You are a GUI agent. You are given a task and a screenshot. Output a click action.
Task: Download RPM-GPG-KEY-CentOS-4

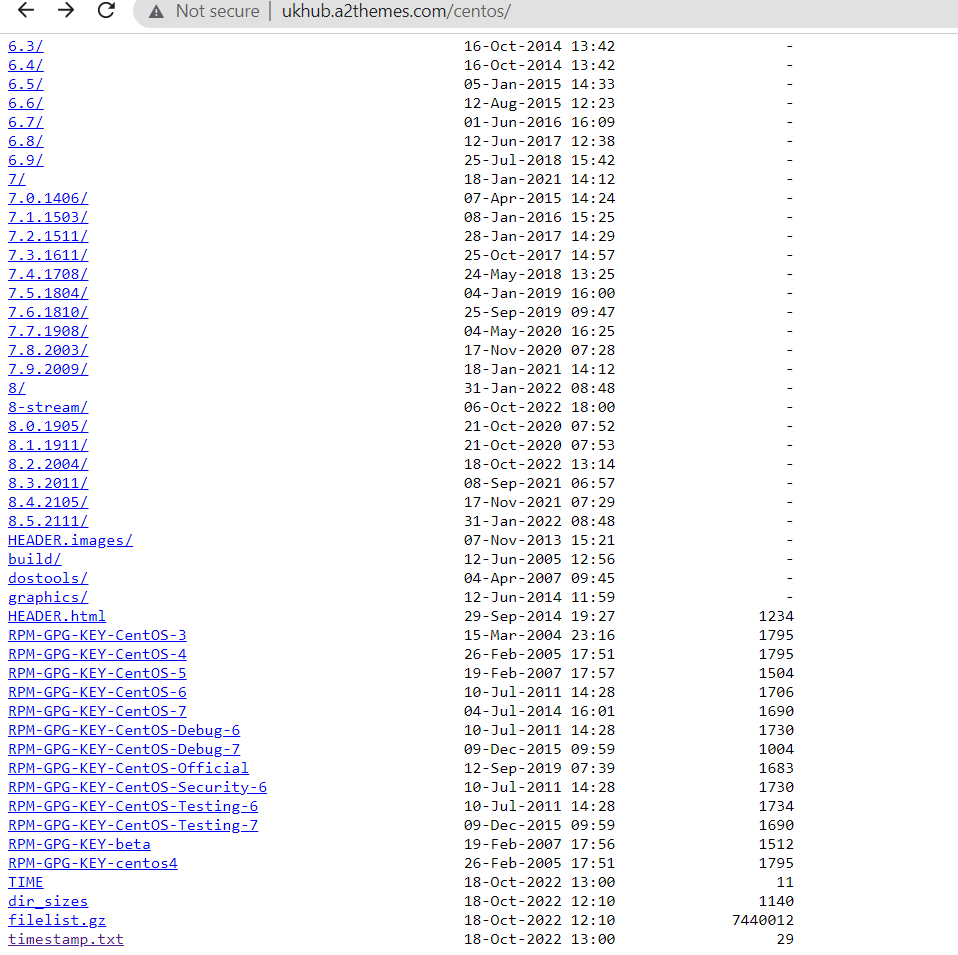97,654
